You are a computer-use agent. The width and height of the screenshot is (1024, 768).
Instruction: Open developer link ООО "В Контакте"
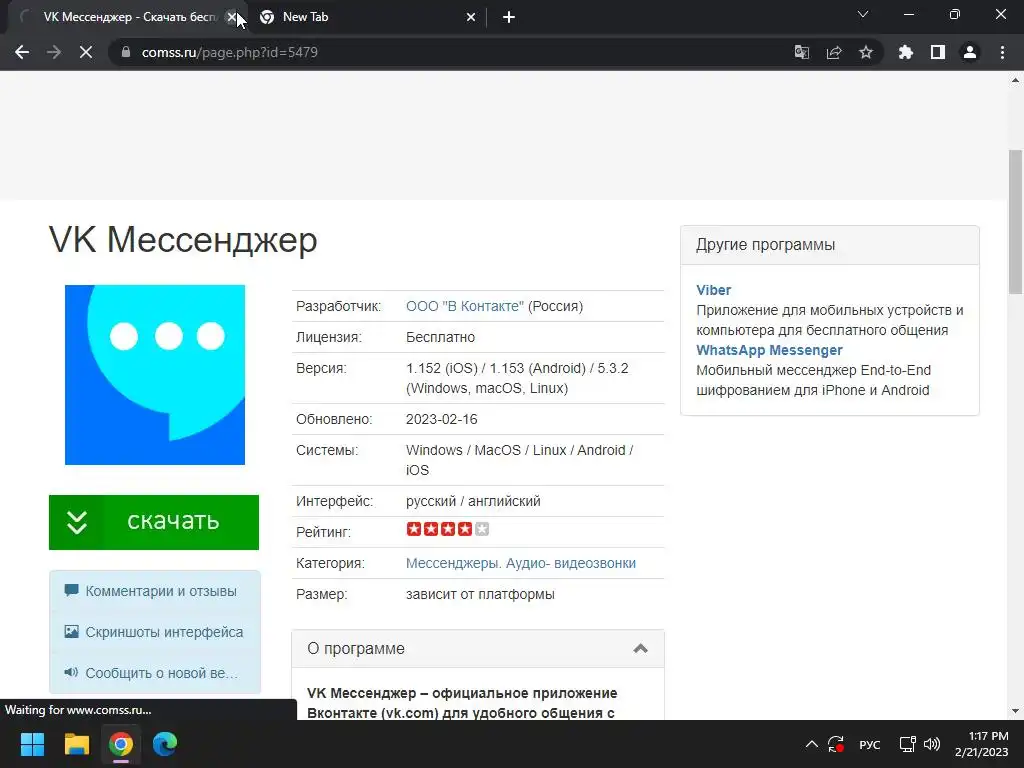pyautogui.click(x=464, y=306)
